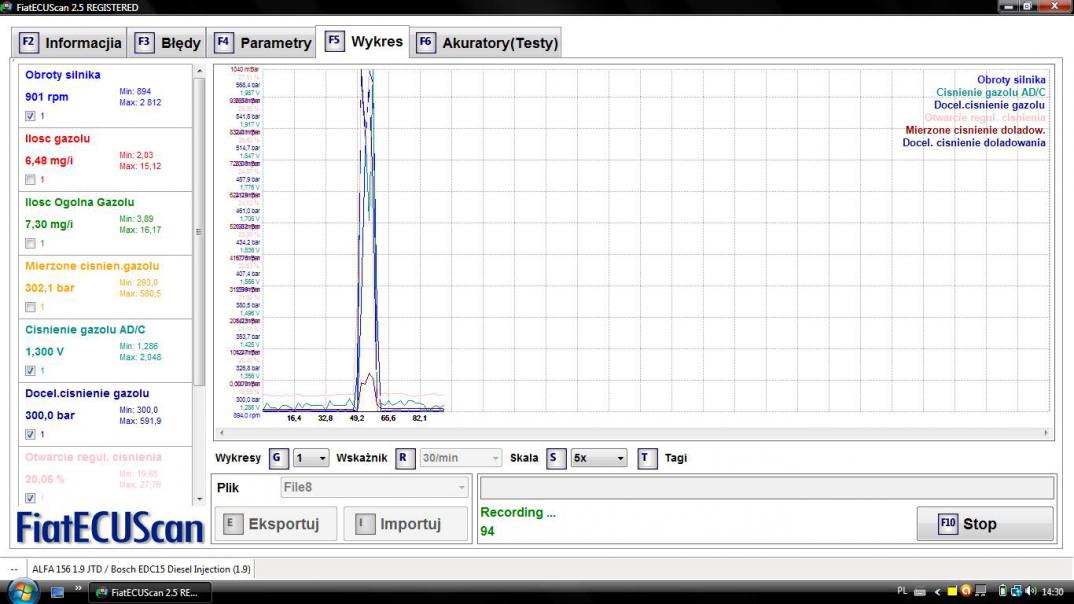The image size is (1074, 604).
Task: Enable Ilosc Ogolna Gazolu checkbox
Action: tap(30, 243)
